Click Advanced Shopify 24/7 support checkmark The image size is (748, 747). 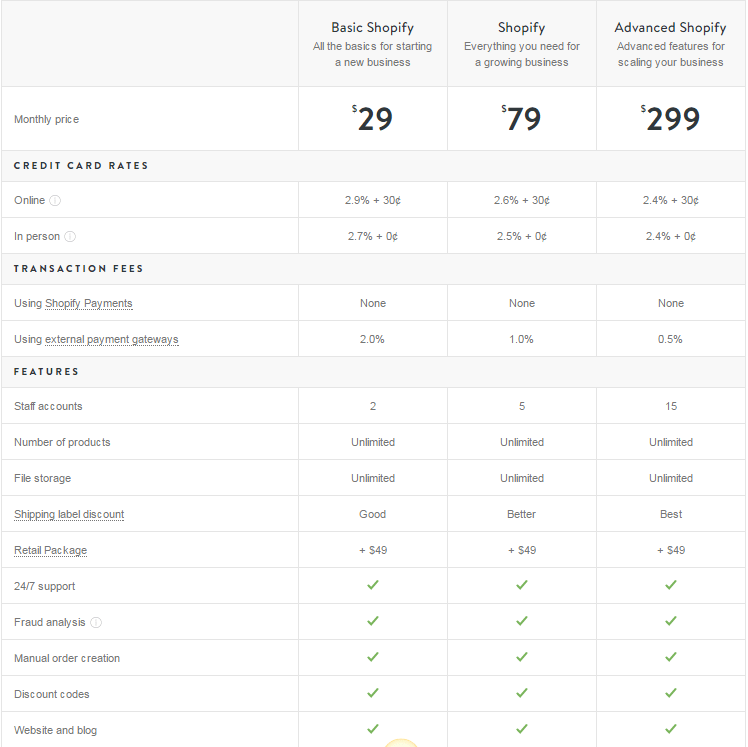[671, 585]
